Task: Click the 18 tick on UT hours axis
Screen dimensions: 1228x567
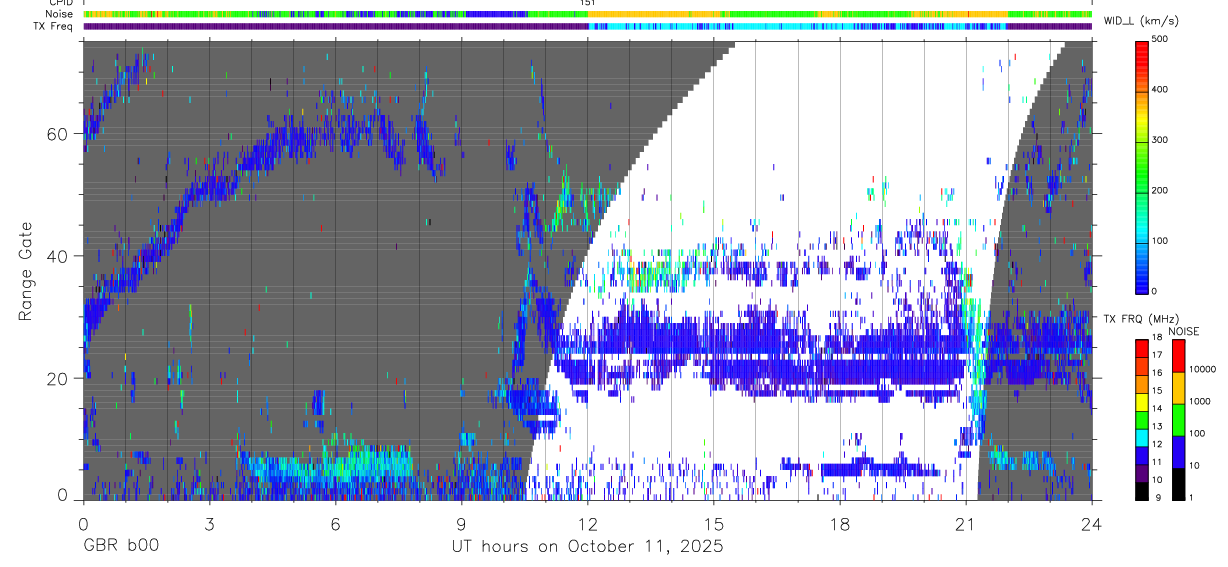Action: 840,523
